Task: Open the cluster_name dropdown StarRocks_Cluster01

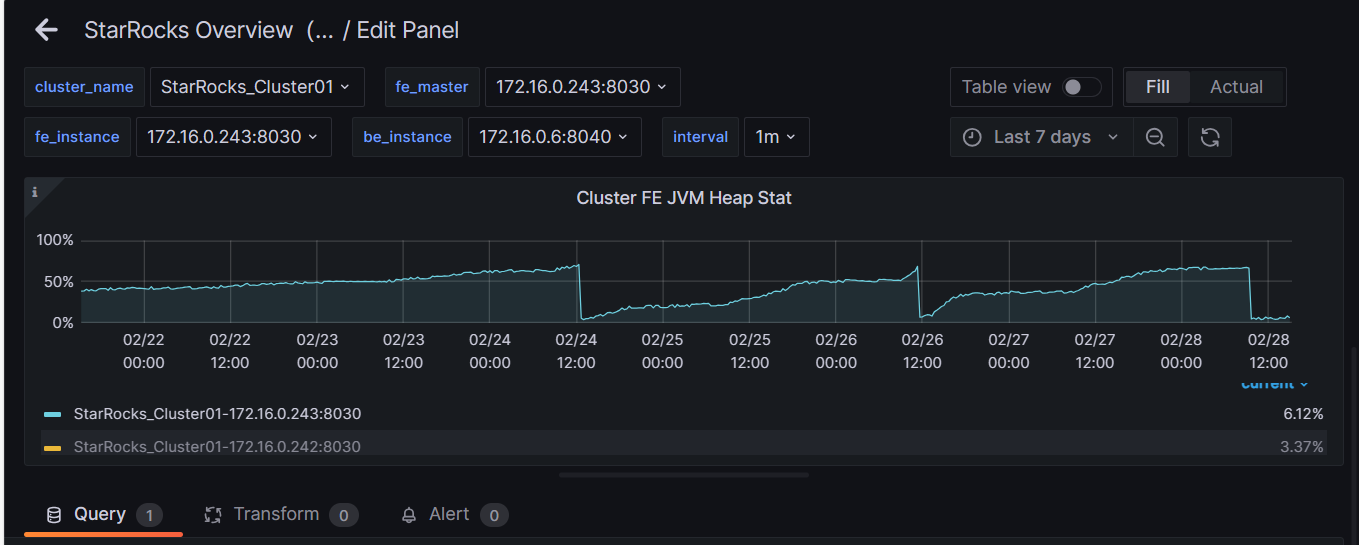Action: pos(257,87)
